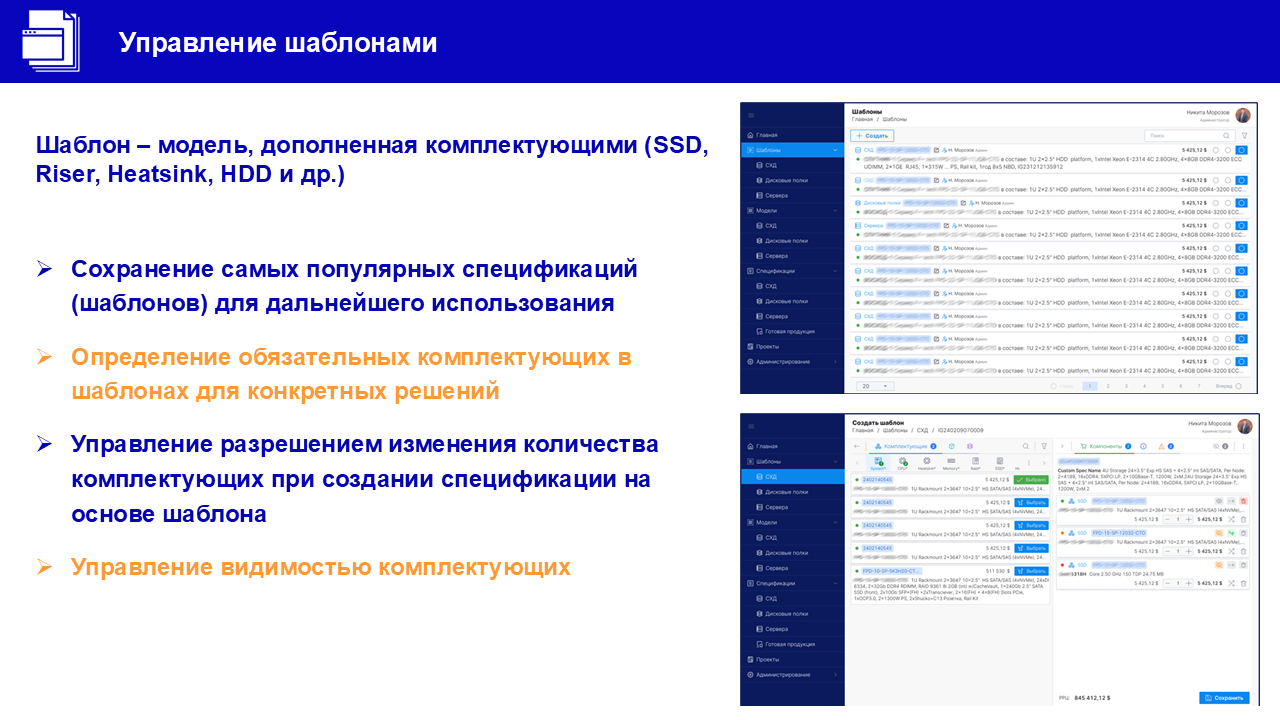Increase quantity with plus in FPD-15-SP-12032-CTO row

[1188, 551]
